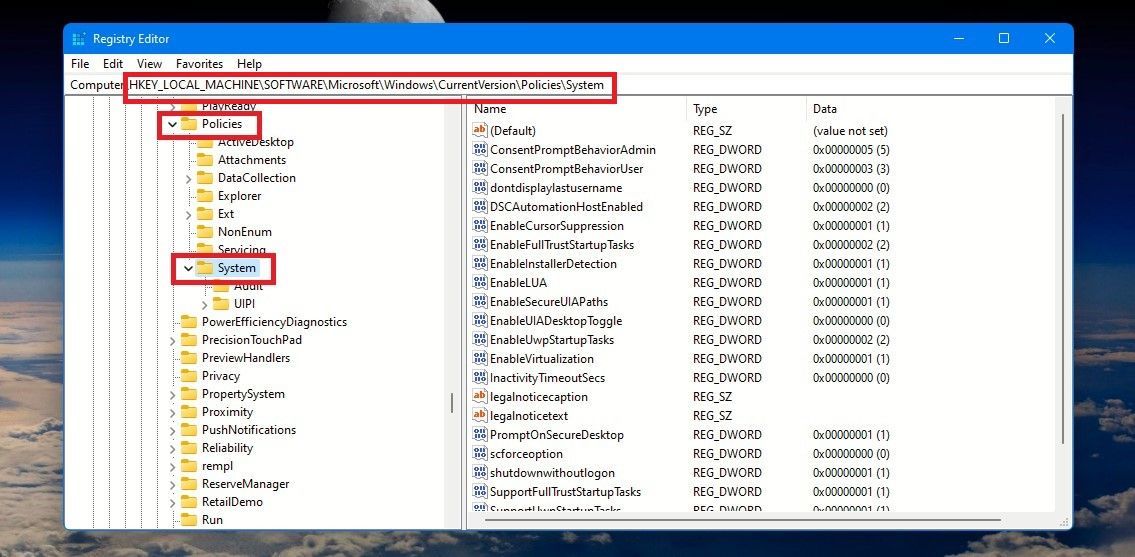Expand the DataCollection key
The height and width of the screenshot is (557, 1135).
click(x=189, y=178)
